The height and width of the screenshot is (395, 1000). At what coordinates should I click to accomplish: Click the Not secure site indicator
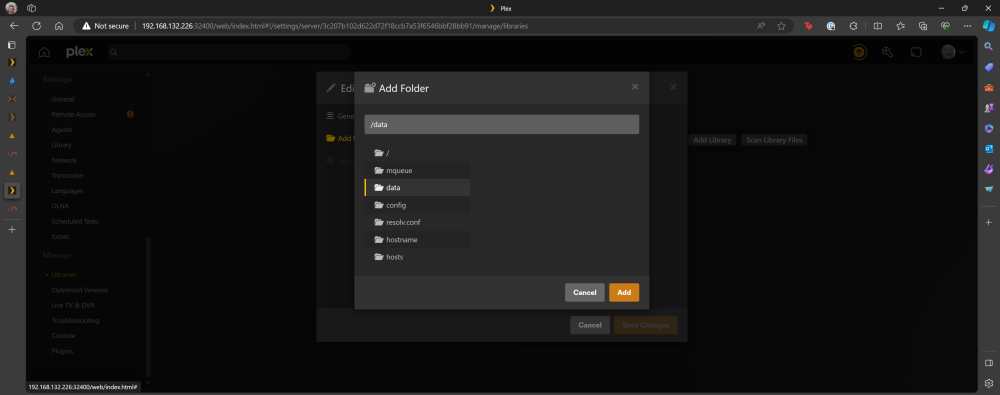pyautogui.click(x=105, y=26)
